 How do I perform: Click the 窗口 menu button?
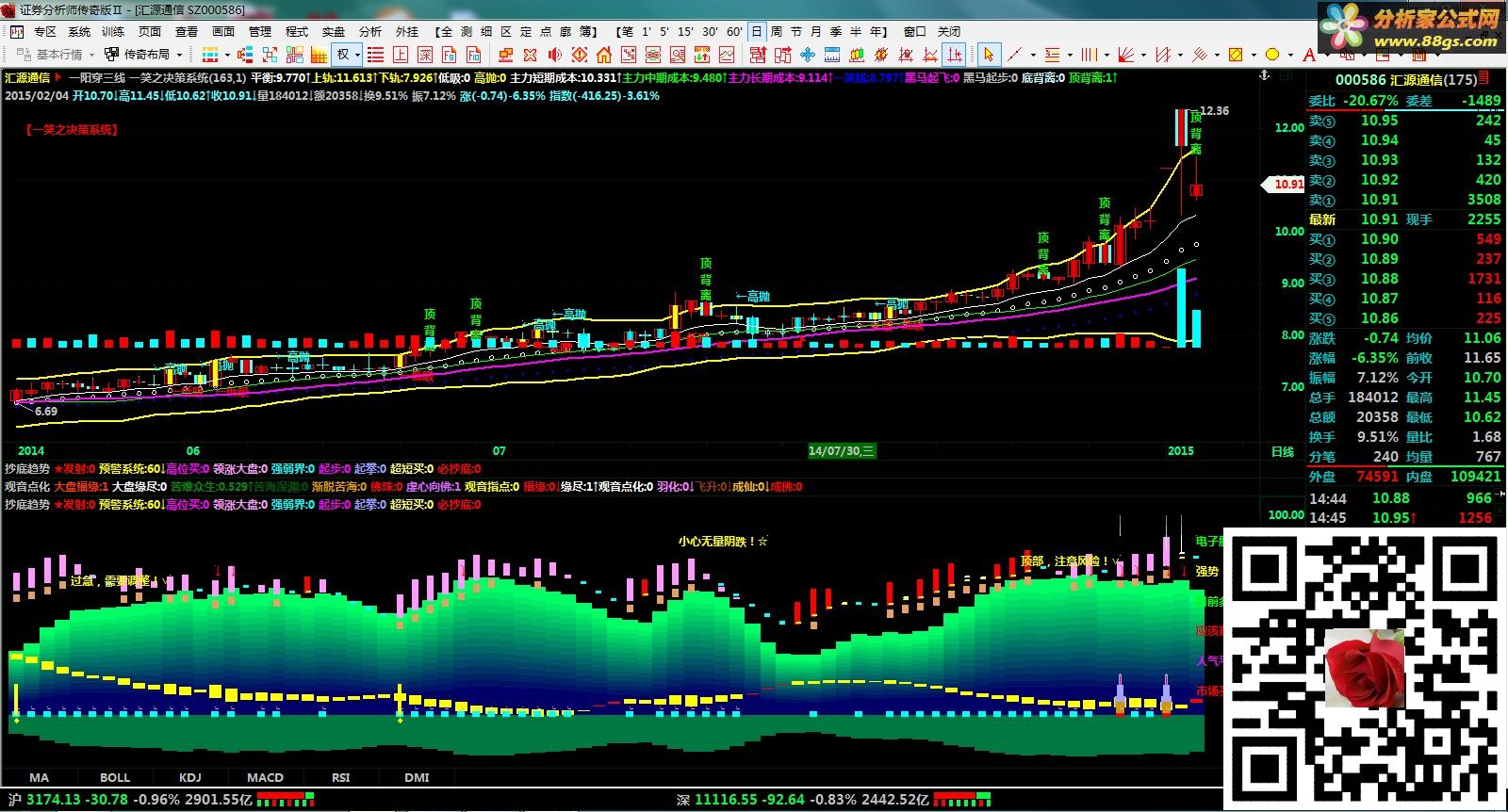click(x=914, y=31)
